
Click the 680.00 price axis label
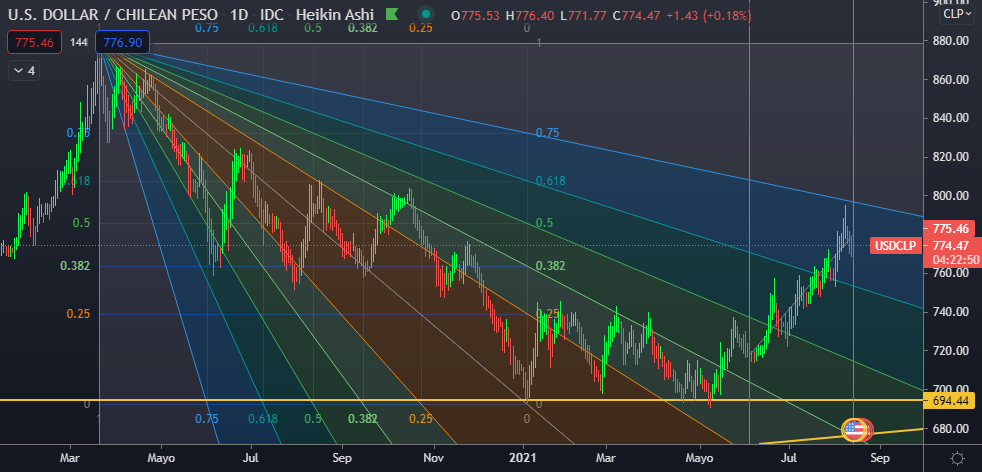tap(951, 429)
